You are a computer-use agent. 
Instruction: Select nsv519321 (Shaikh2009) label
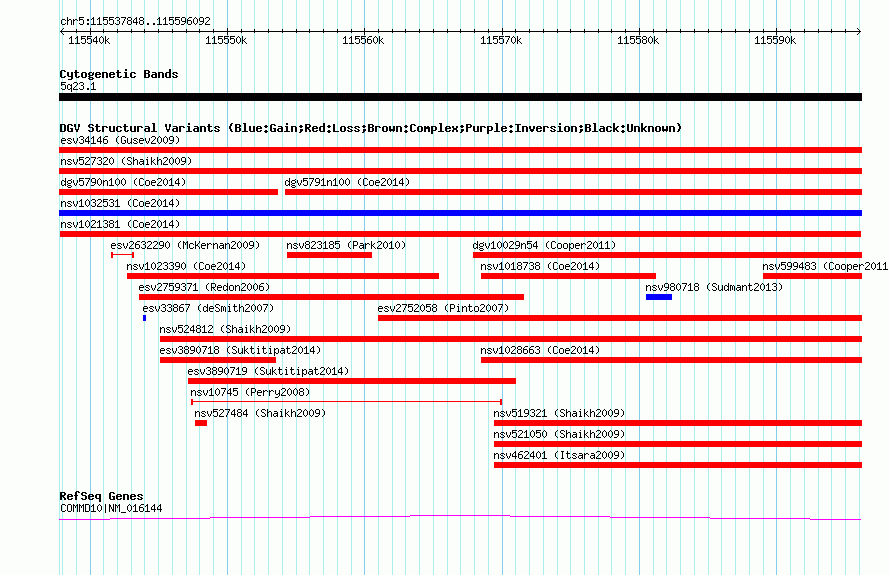(x=559, y=413)
